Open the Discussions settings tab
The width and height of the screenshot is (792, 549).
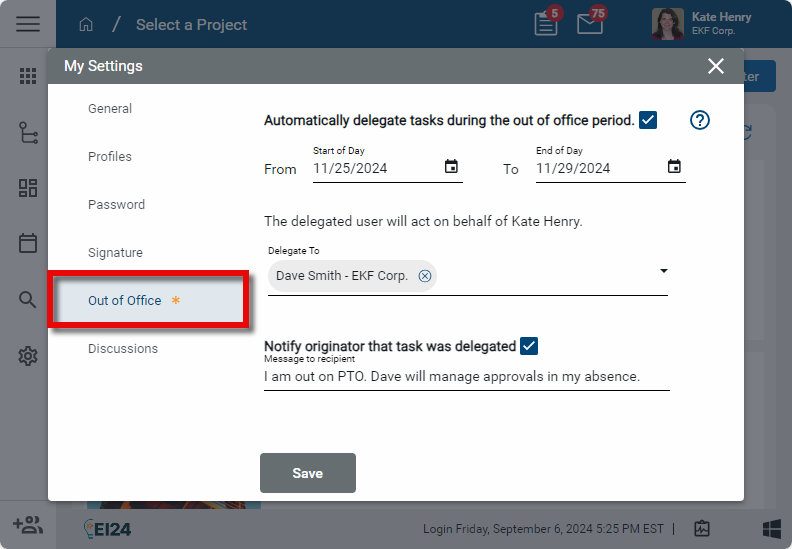coord(123,349)
